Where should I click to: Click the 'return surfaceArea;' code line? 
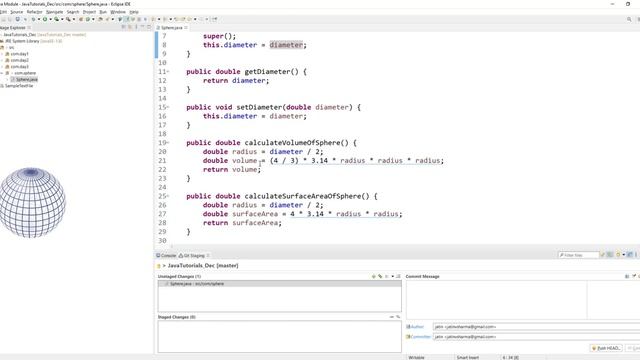point(242,223)
